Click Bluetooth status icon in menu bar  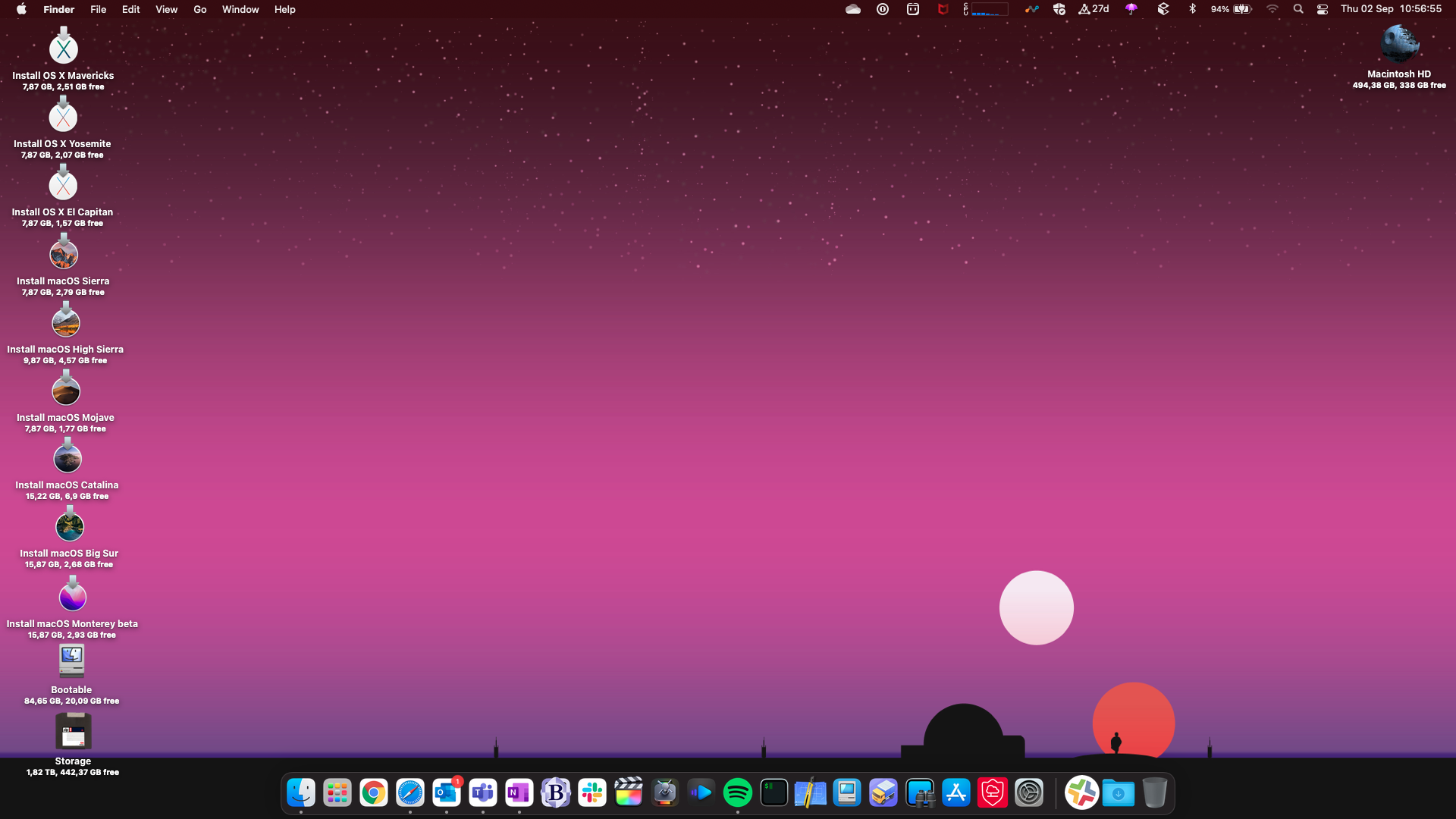pyautogui.click(x=1192, y=9)
